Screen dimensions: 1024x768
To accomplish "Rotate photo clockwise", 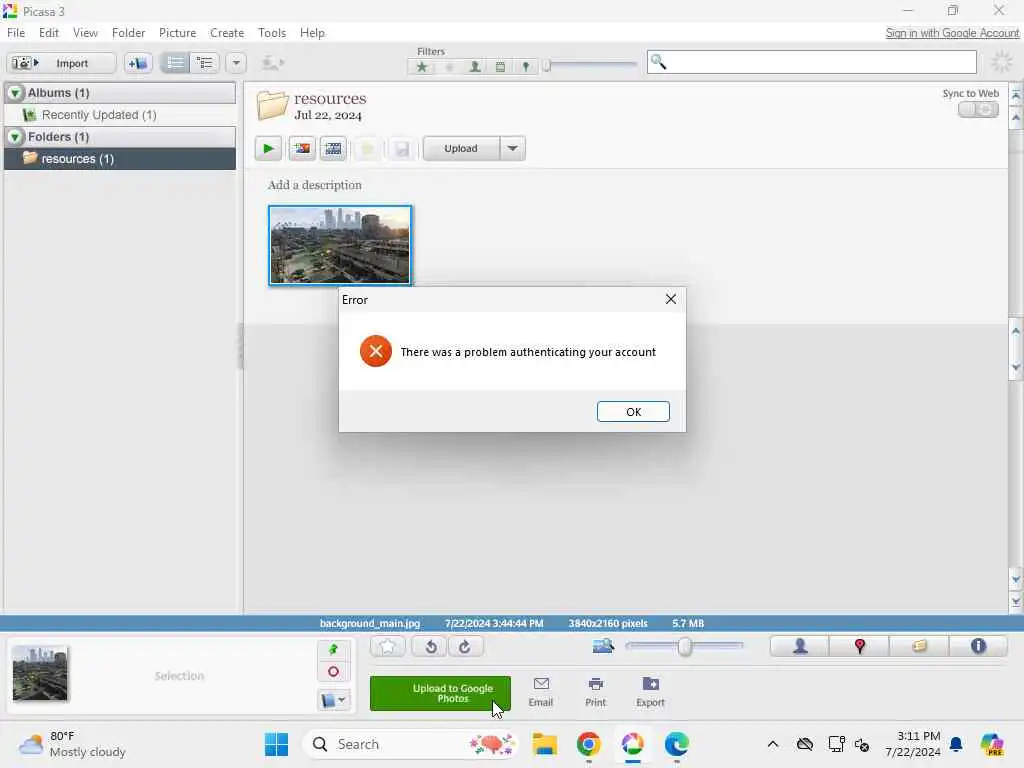I will (x=465, y=647).
